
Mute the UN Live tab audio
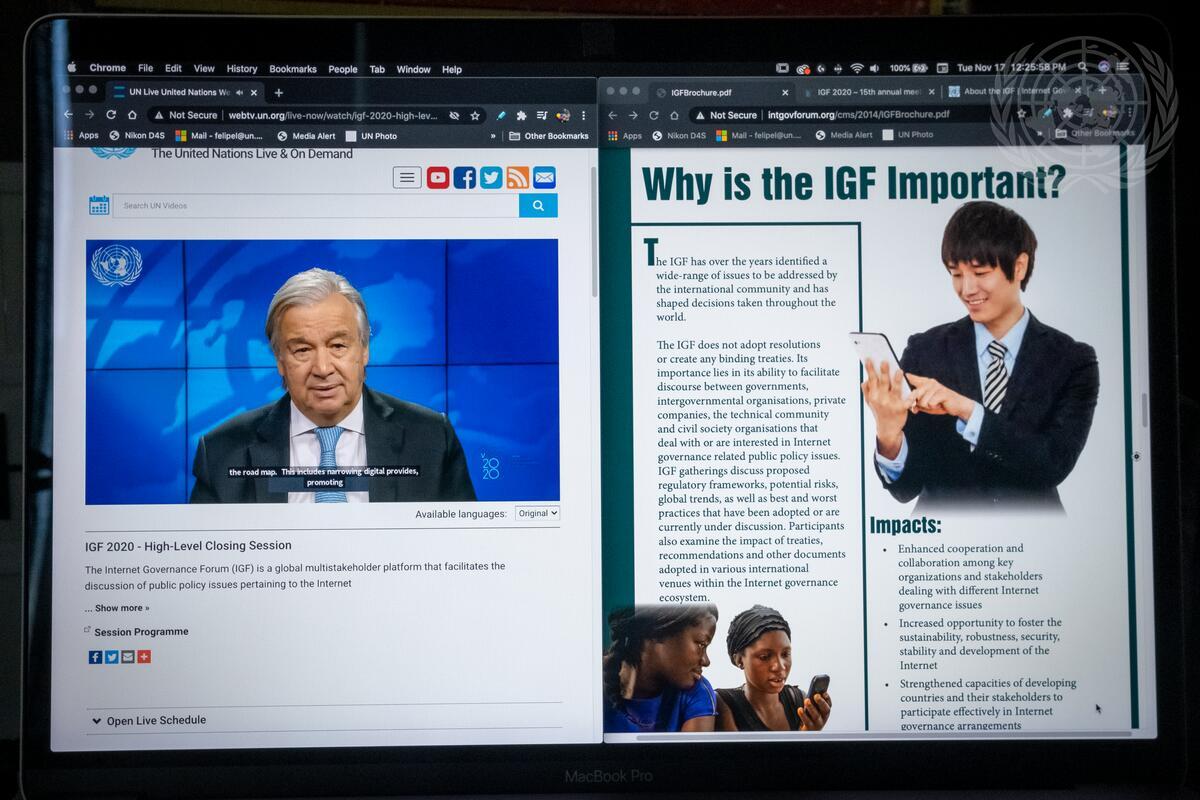point(239,92)
